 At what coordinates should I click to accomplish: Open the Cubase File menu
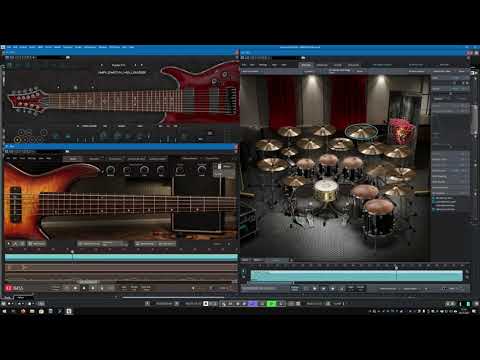(x=9, y=47)
